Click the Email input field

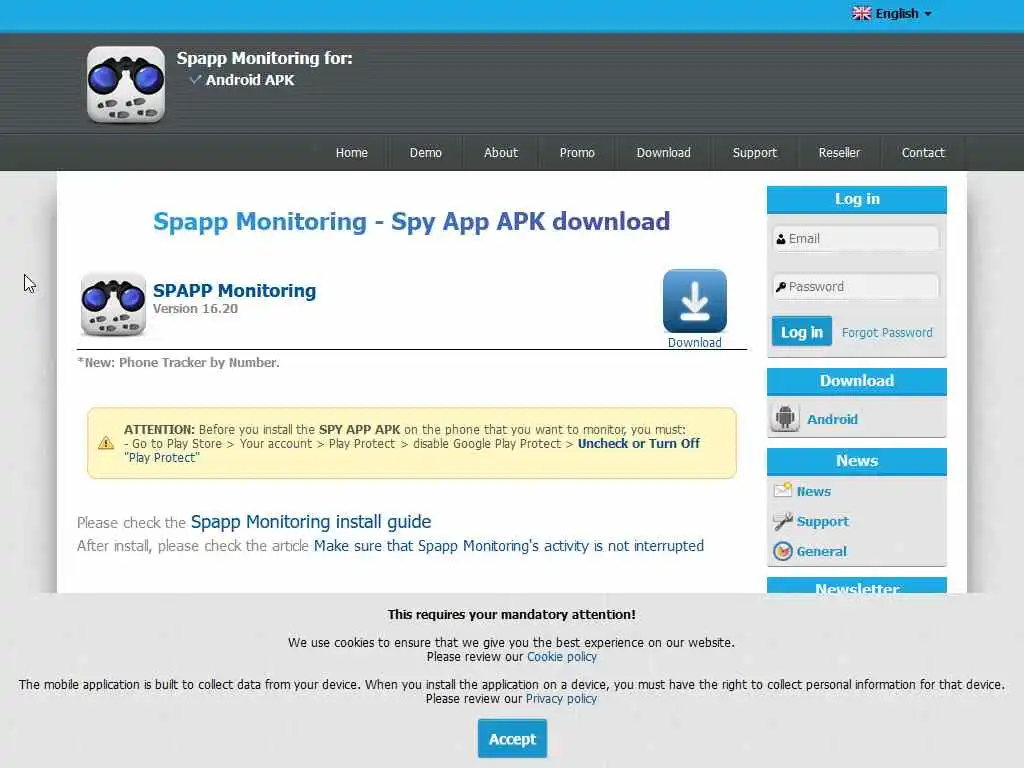[x=856, y=238]
